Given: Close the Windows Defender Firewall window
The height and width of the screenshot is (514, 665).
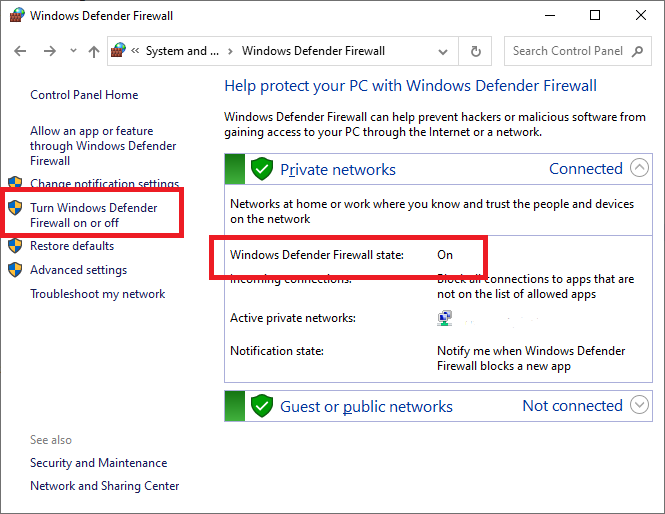Looking at the screenshot, I should (641, 15).
